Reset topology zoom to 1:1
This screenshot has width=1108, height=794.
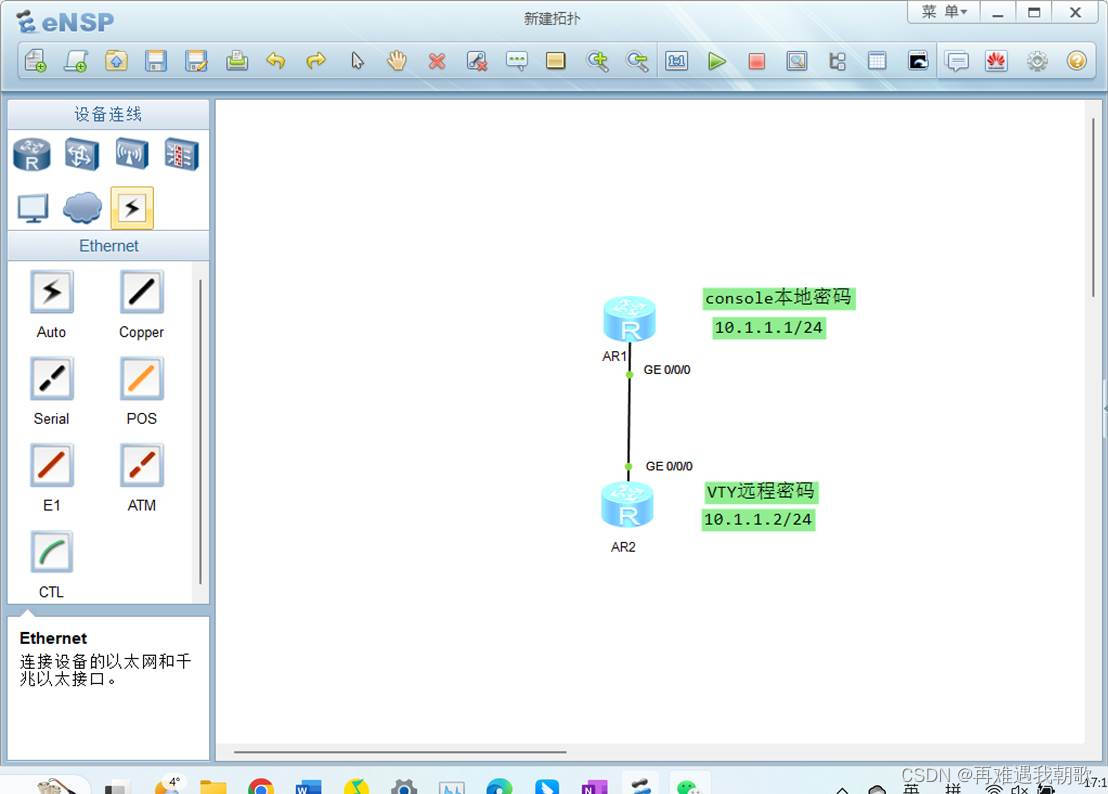click(x=677, y=61)
